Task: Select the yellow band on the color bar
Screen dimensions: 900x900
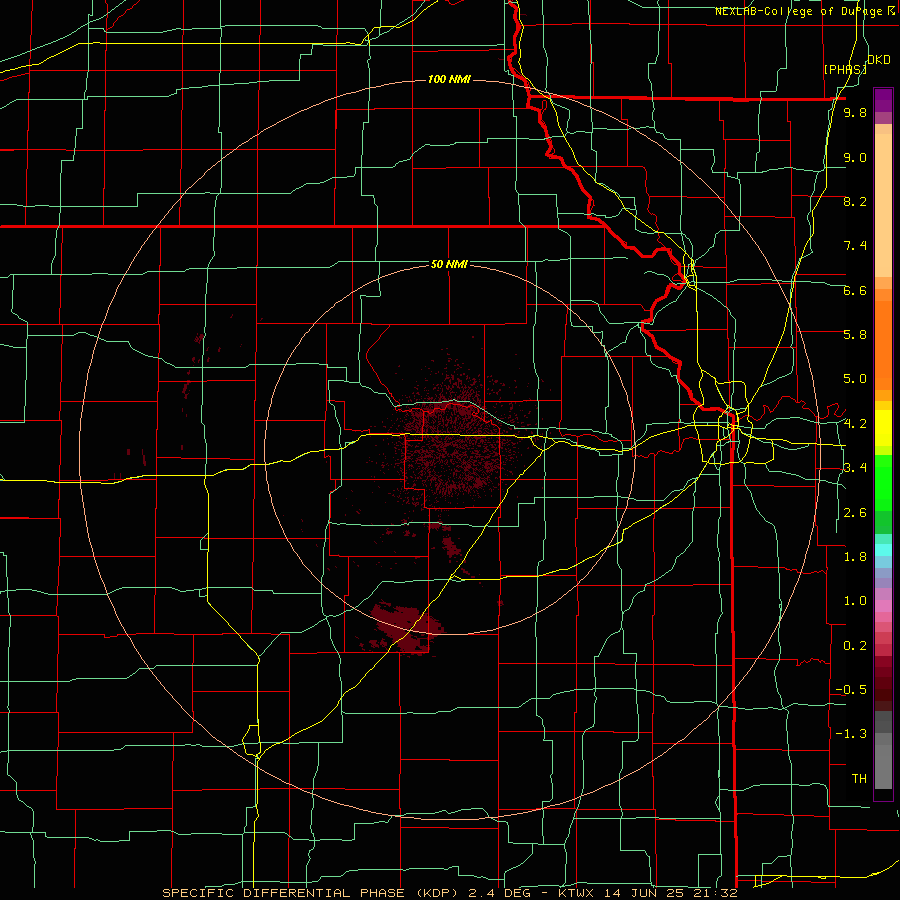Action: (883, 428)
